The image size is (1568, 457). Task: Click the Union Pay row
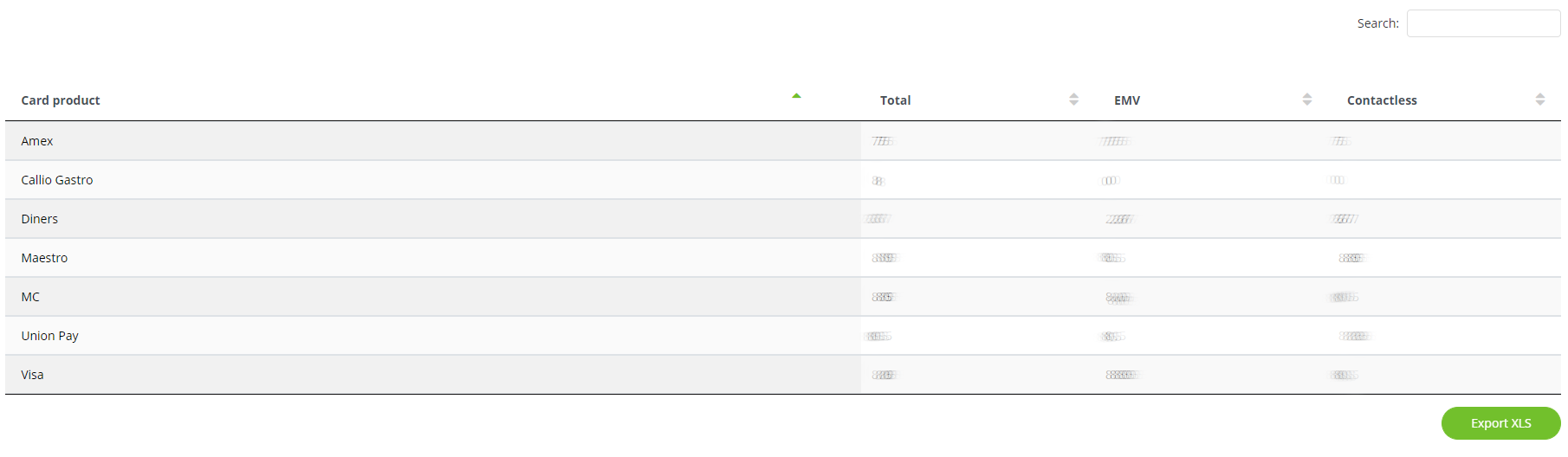[783, 336]
